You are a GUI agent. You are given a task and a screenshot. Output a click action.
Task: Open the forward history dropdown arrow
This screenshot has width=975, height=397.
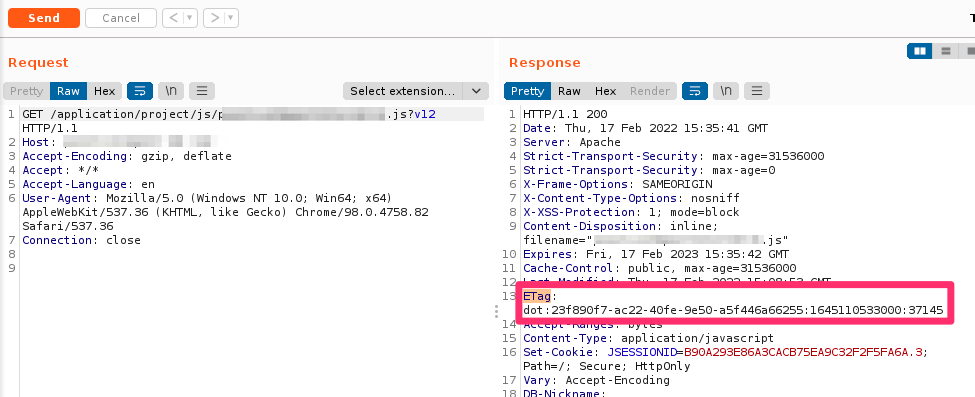pos(231,18)
